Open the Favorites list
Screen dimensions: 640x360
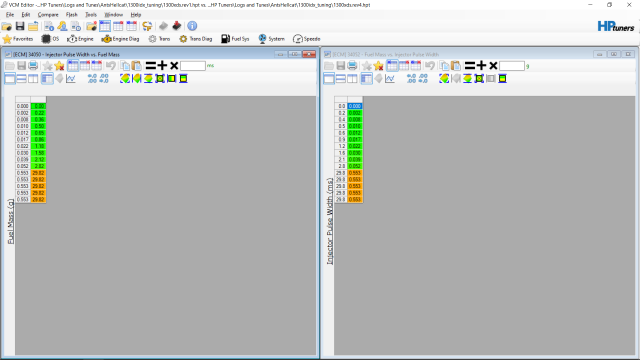pos(18,39)
